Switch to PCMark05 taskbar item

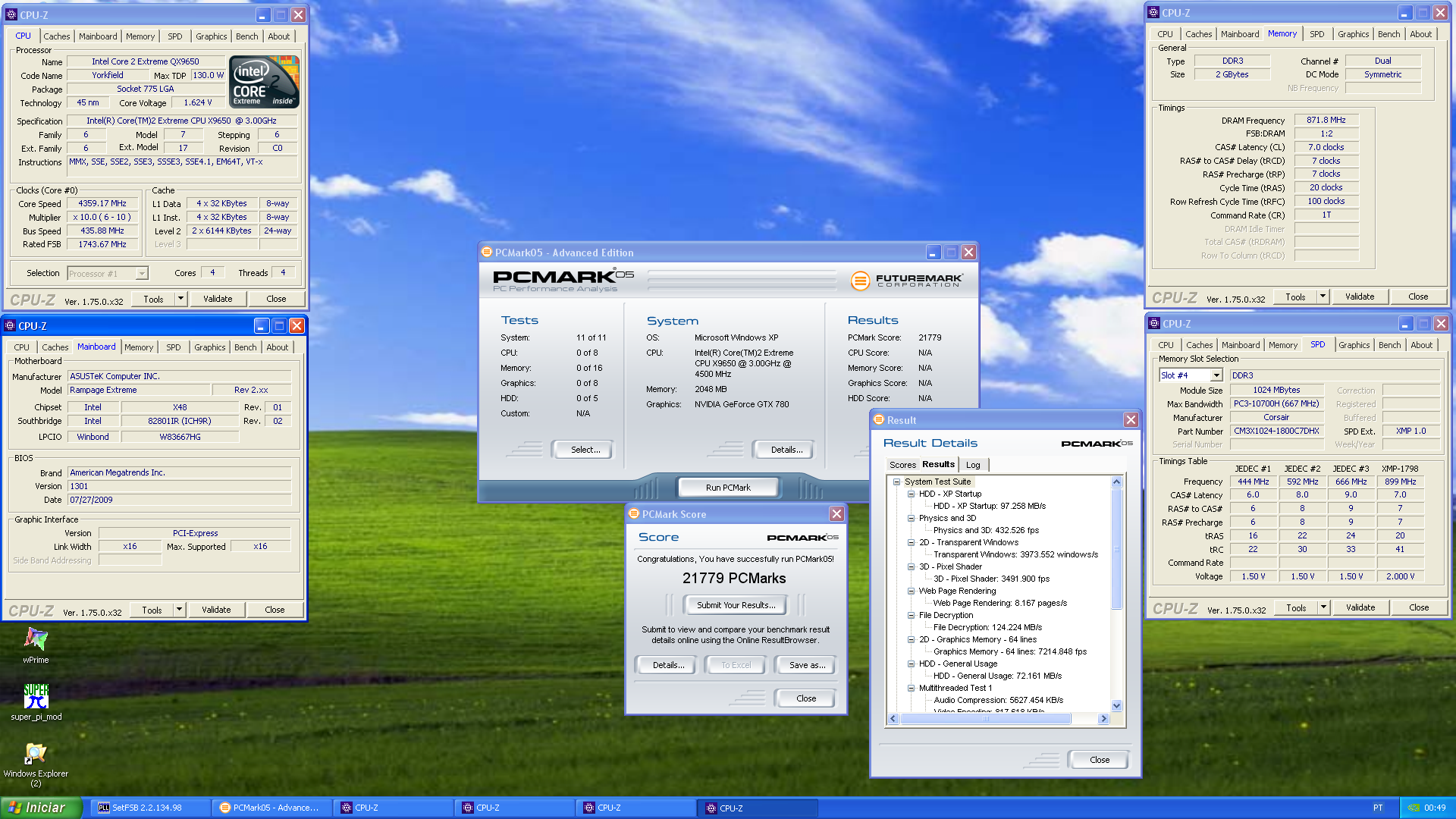pos(271,808)
